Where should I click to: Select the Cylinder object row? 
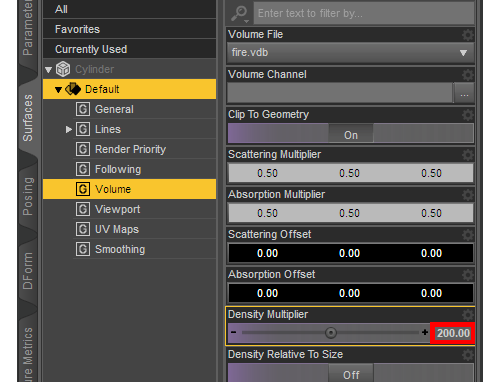[x=129, y=69]
